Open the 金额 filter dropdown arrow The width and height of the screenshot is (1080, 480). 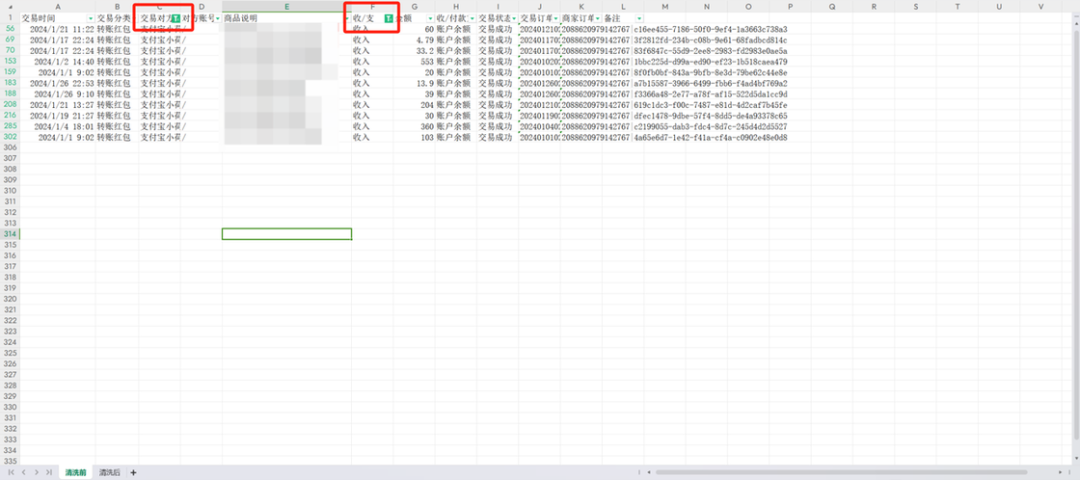[x=430, y=19]
